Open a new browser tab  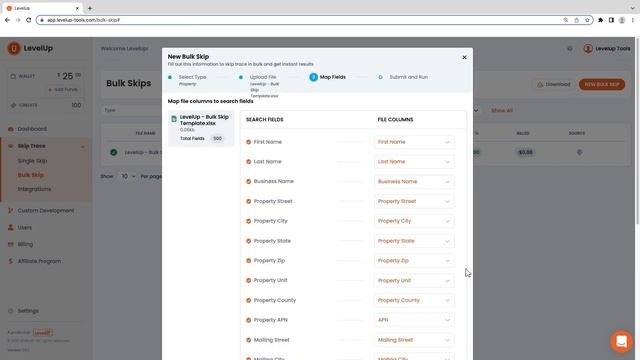[x=90, y=8]
